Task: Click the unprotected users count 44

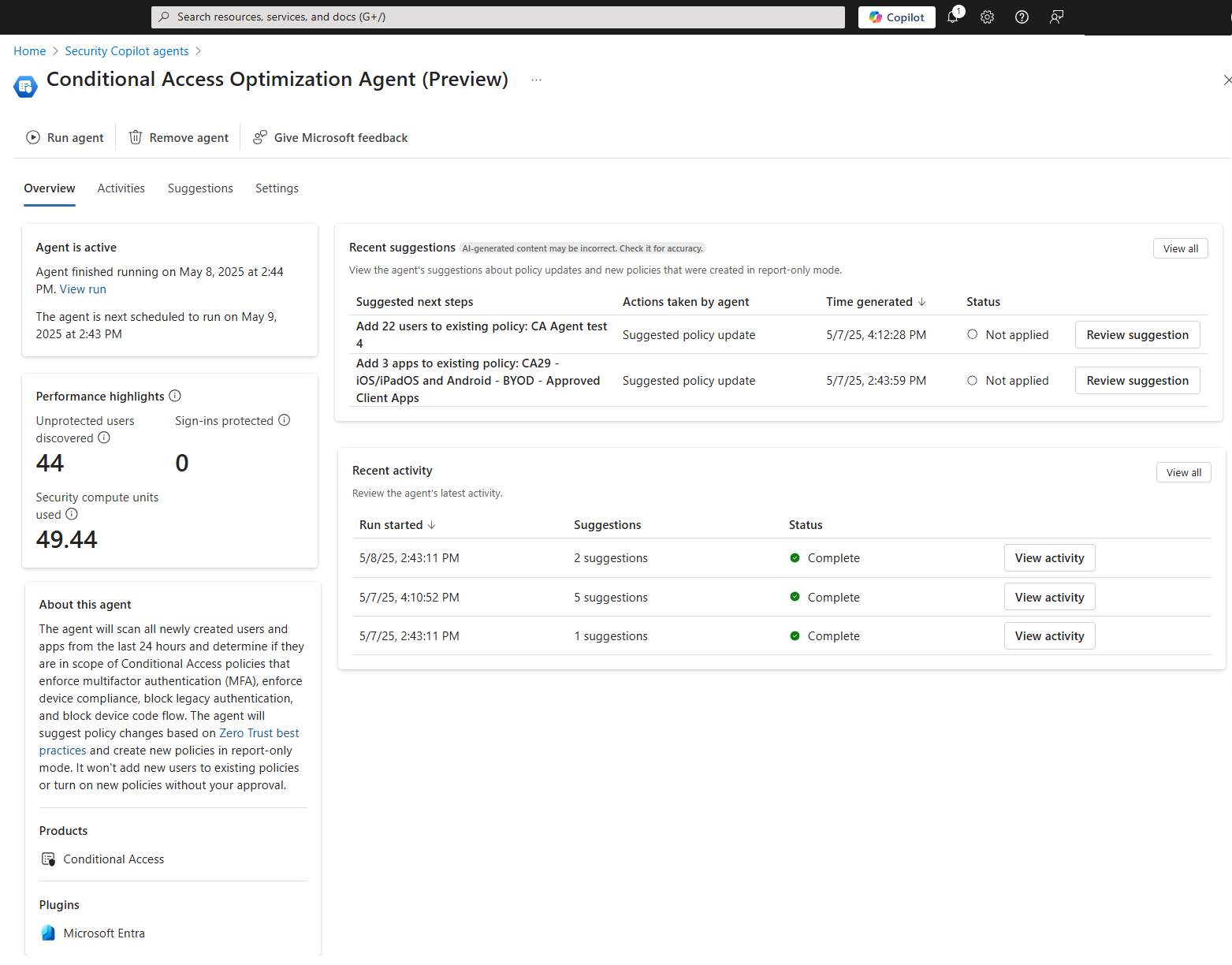Action: (x=50, y=463)
